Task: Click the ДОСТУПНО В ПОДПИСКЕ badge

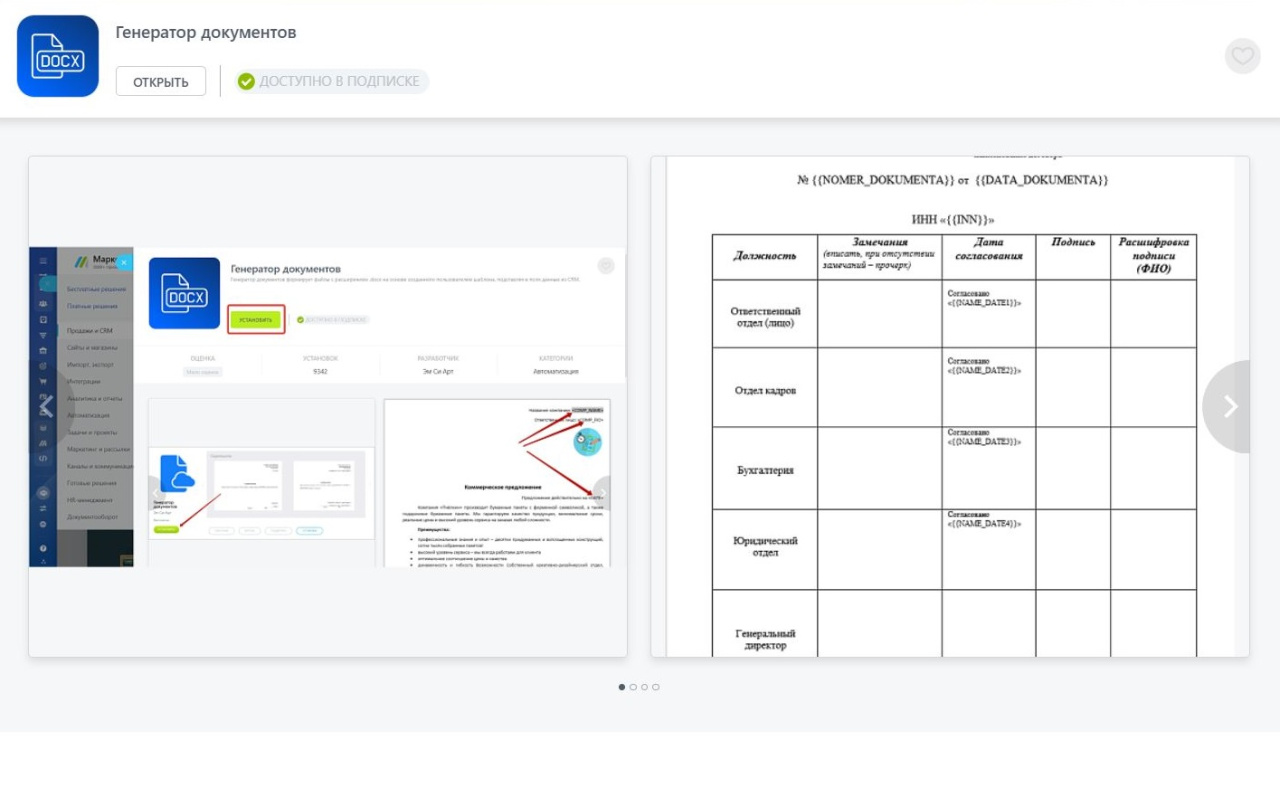Action: tap(332, 81)
